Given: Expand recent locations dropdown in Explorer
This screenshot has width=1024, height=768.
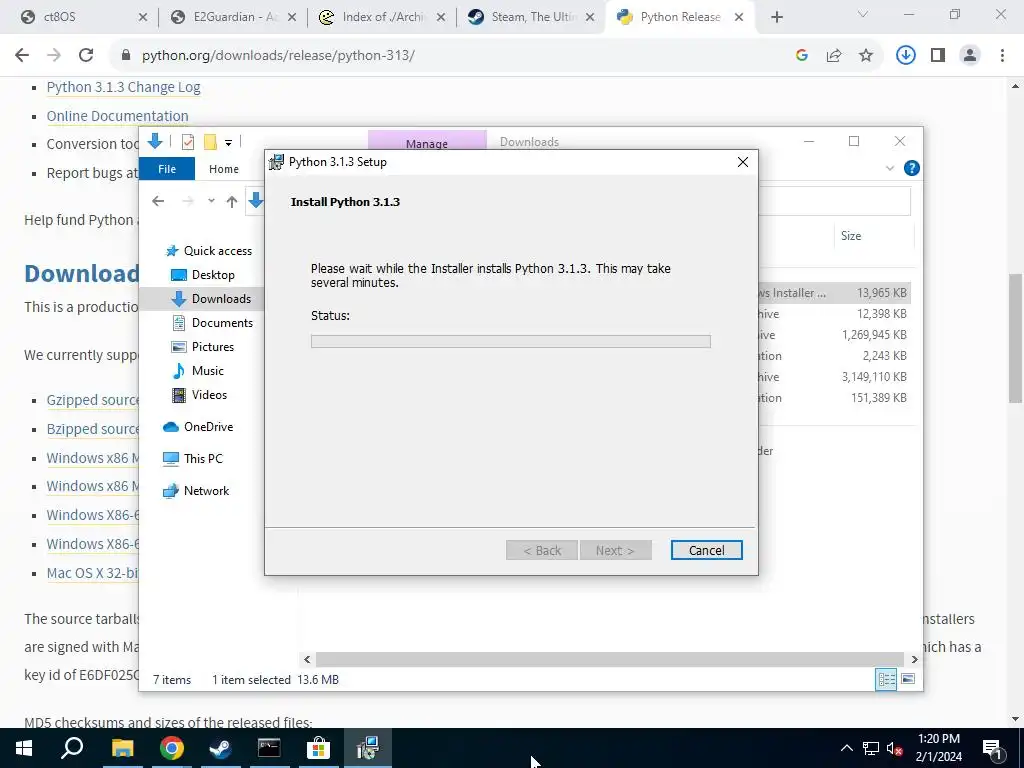Looking at the screenshot, I should pyautogui.click(x=211, y=201).
